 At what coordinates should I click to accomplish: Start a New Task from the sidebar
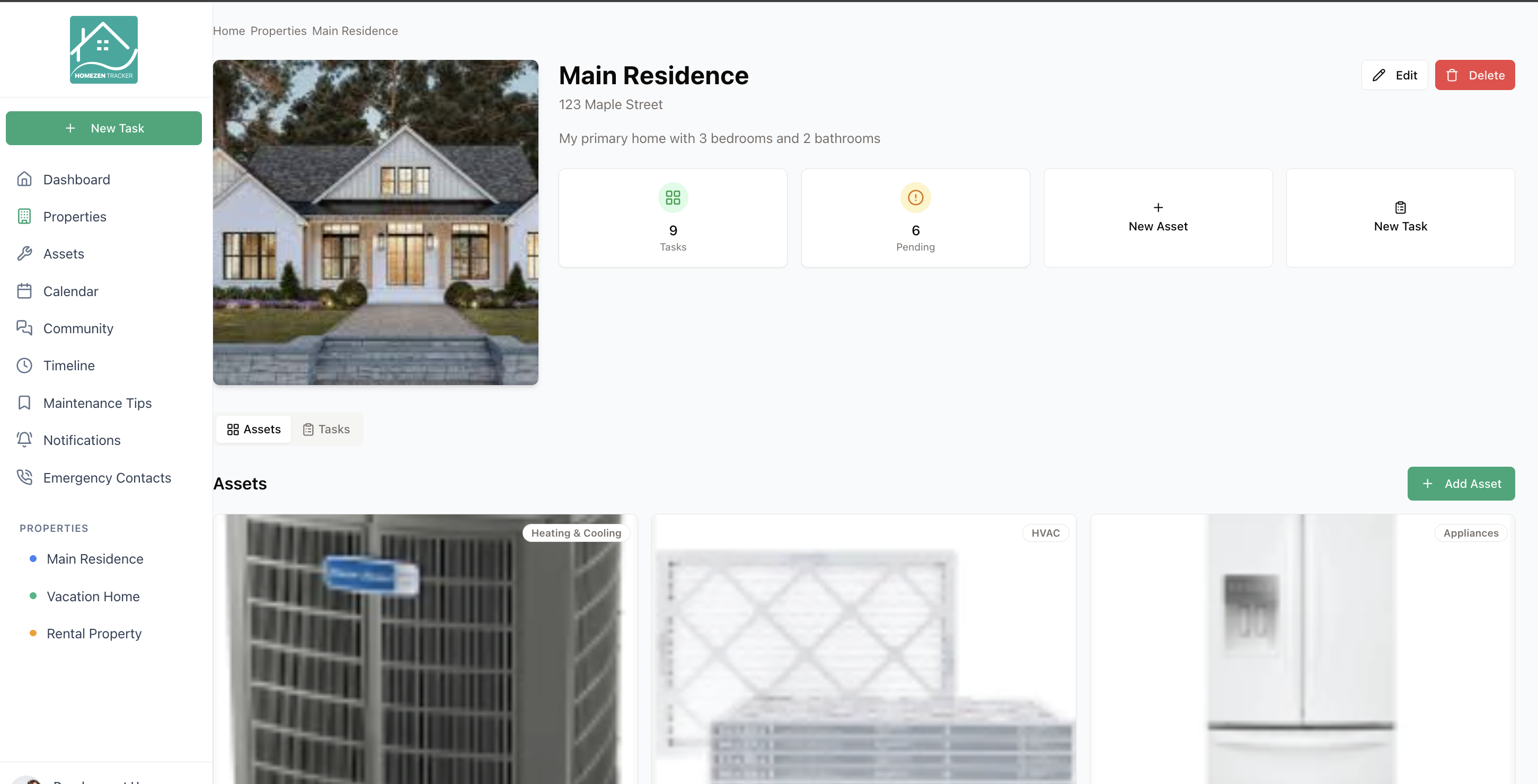pyautogui.click(x=103, y=128)
